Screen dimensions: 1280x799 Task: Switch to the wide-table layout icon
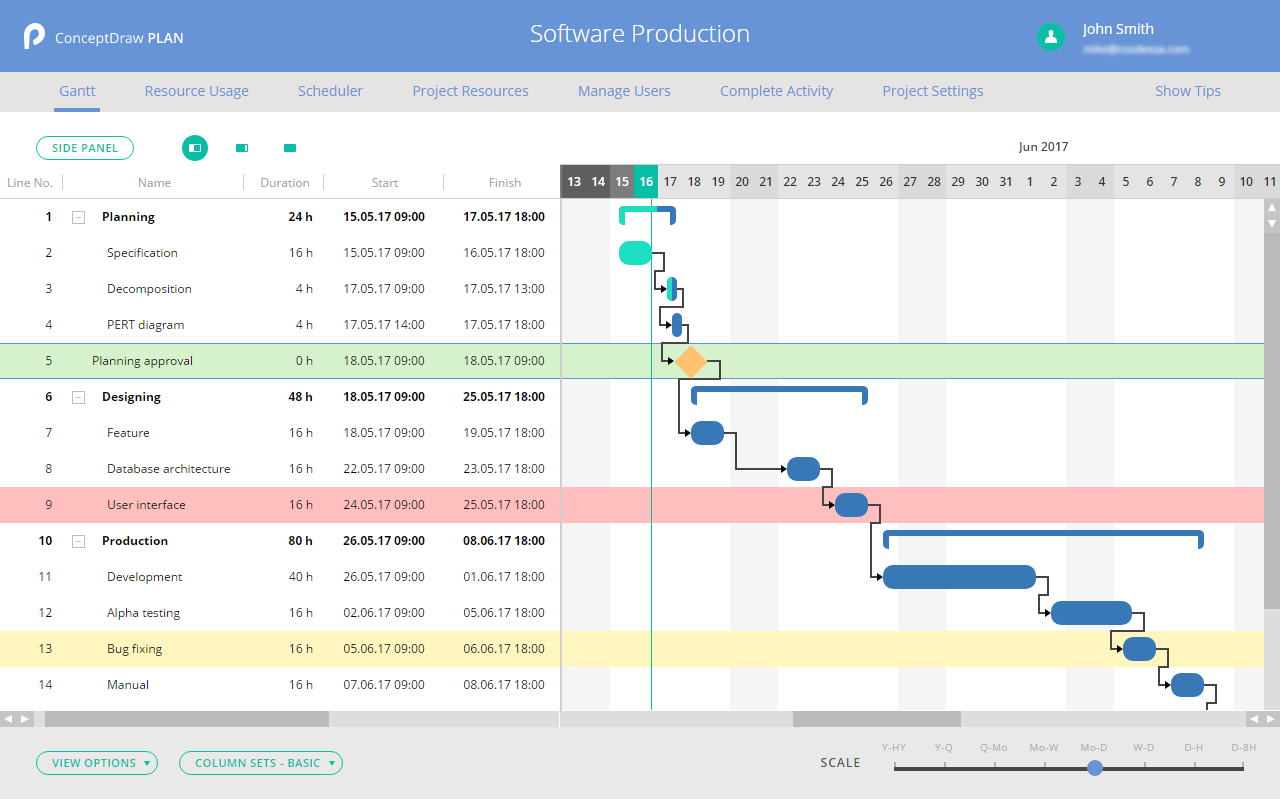(x=242, y=148)
